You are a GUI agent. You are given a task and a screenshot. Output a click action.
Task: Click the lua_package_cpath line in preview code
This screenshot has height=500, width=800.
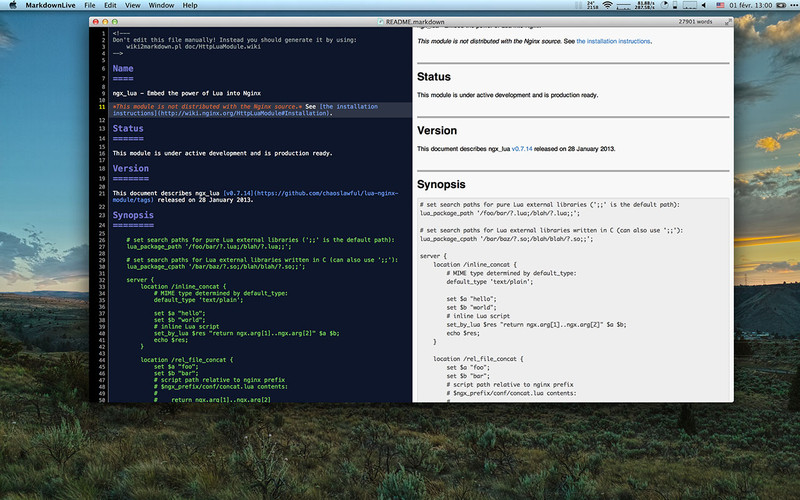click(x=507, y=239)
